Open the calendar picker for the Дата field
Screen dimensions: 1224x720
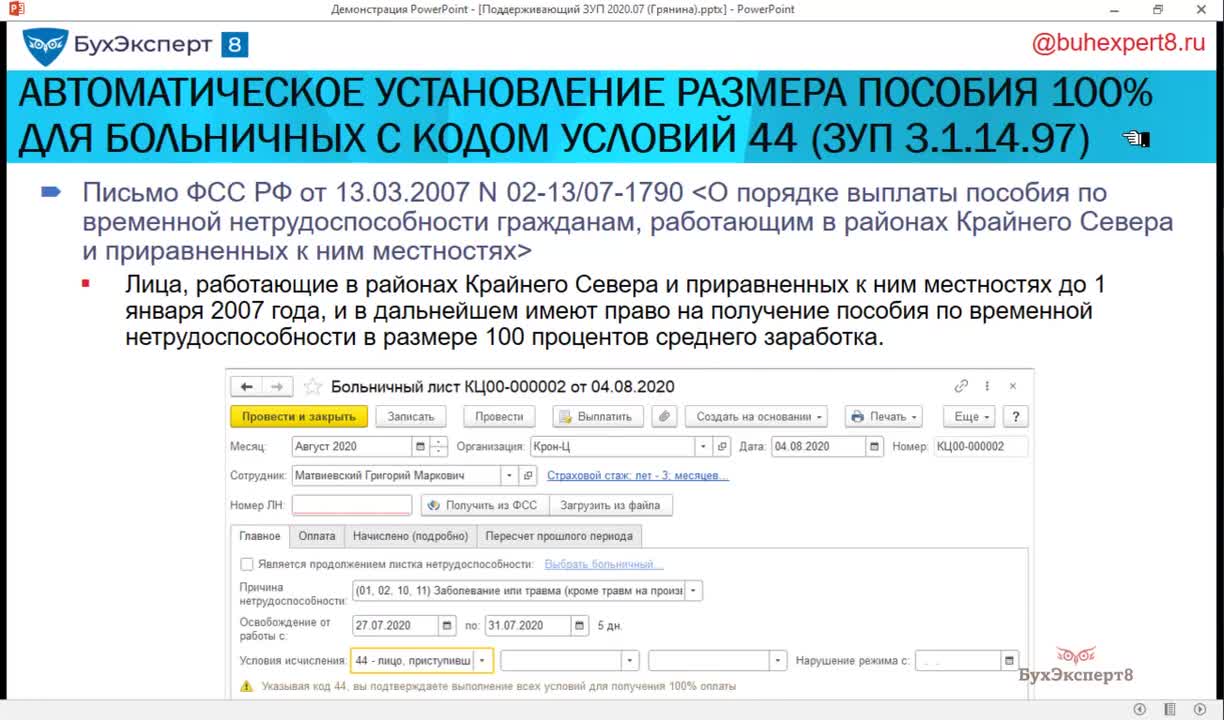pos(875,447)
